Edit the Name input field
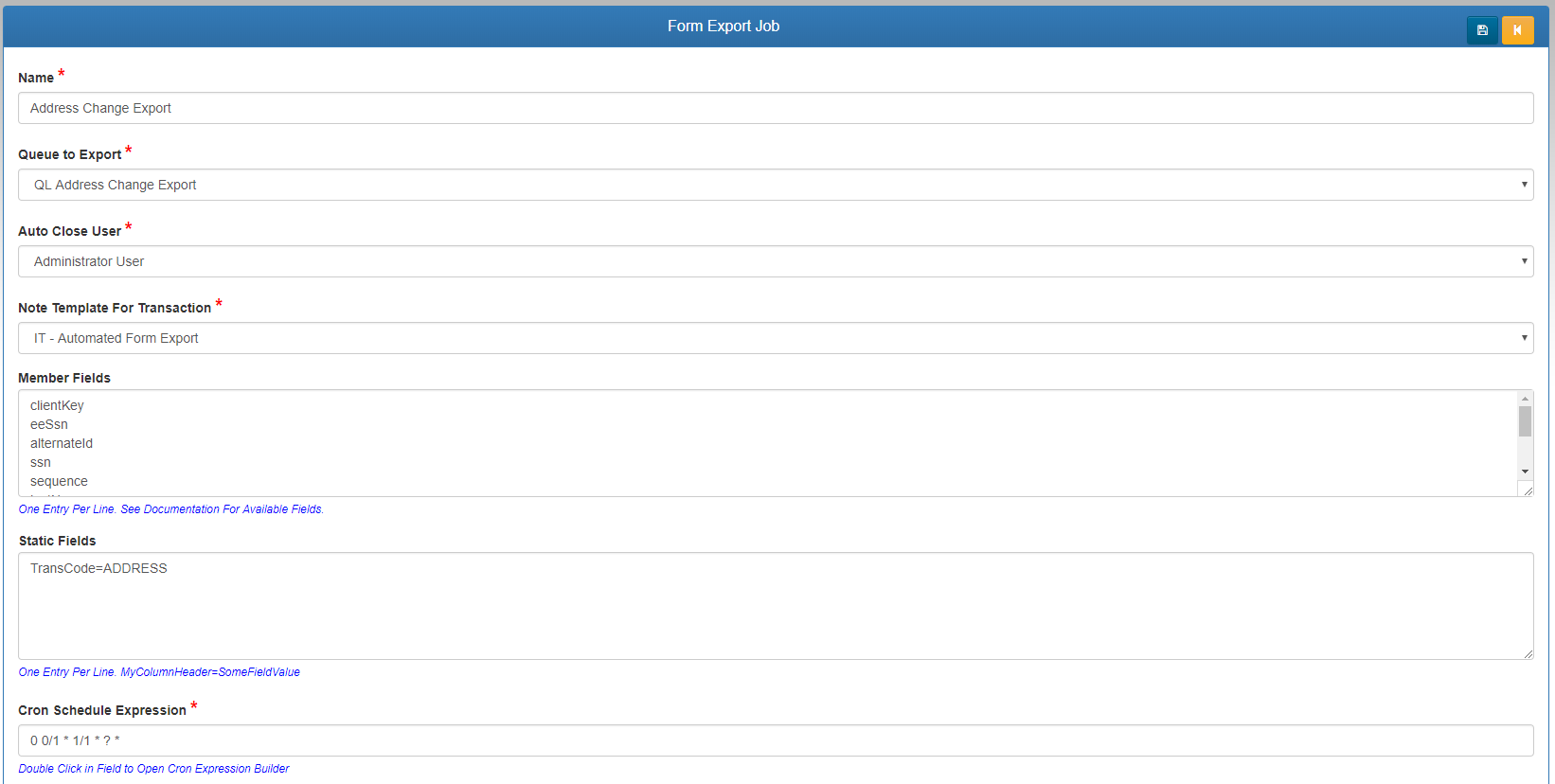Screen dimensions: 1555x784 pyautogui.click(x=776, y=108)
